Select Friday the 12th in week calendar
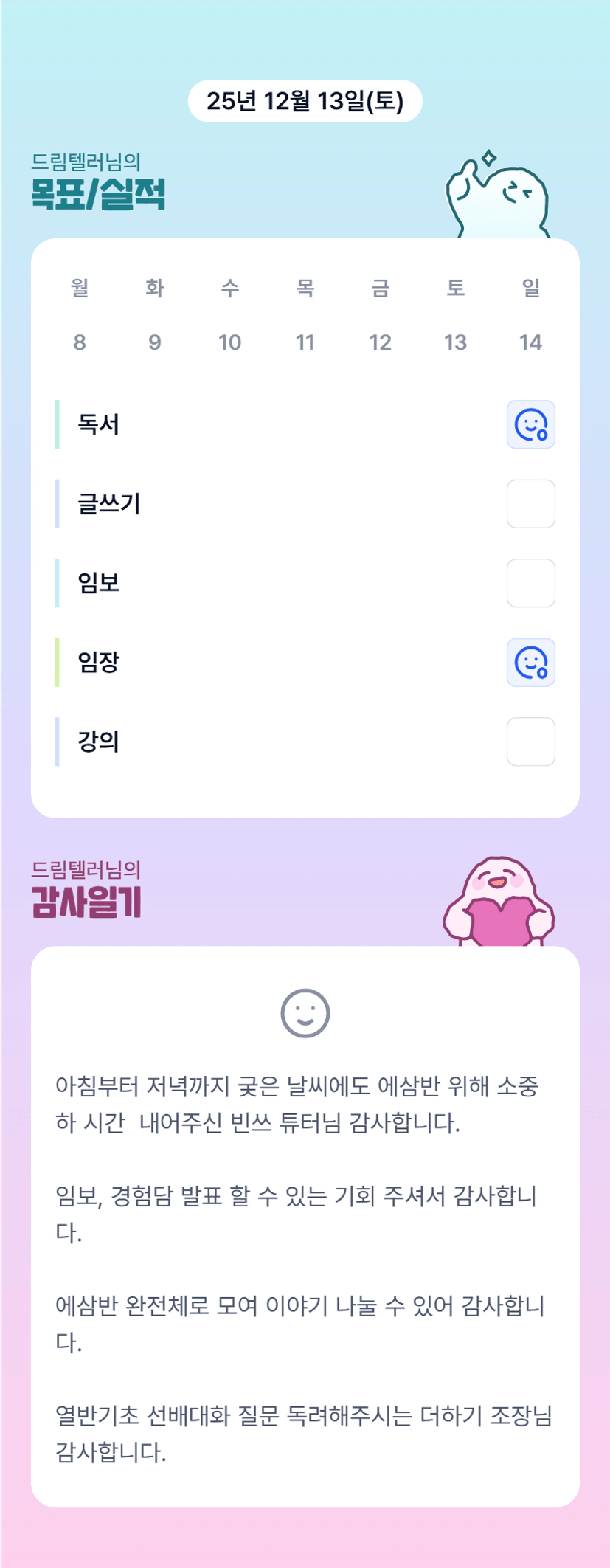The height and width of the screenshot is (1568, 610). (381, 342)
